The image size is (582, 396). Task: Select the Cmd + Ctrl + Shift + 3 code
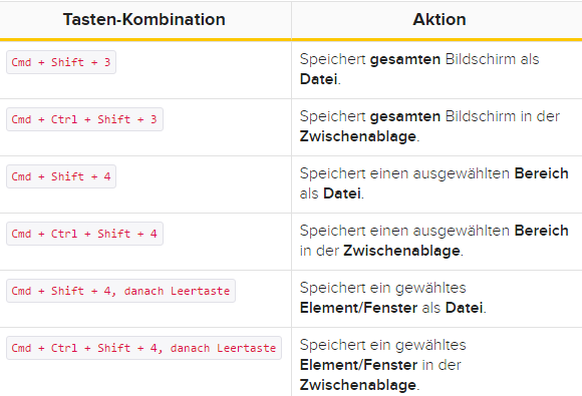pos(85,119)
